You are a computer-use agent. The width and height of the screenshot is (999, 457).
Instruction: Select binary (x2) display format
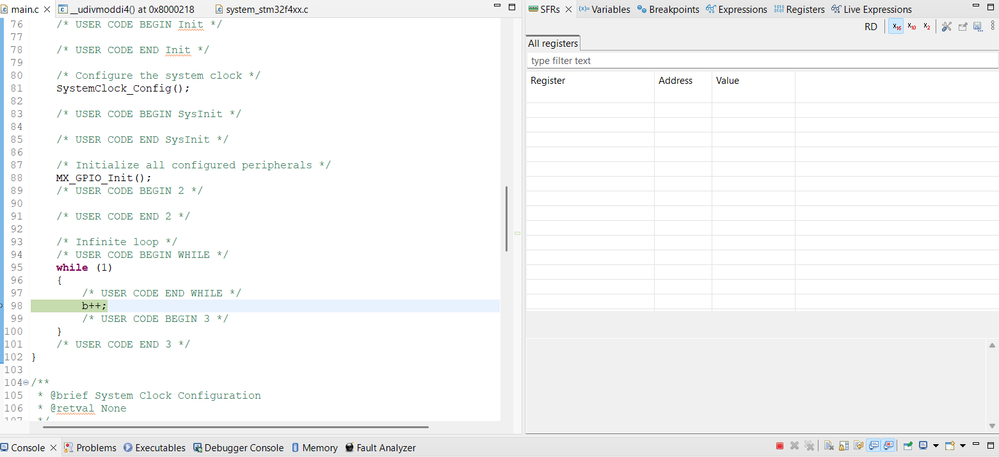(927, 27)
